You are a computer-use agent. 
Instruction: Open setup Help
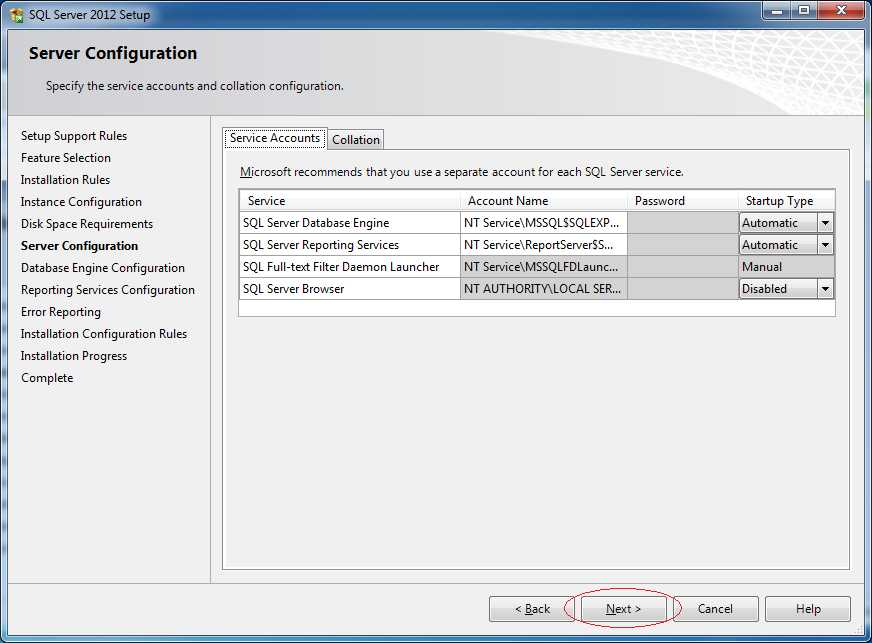tap(807, 609)
